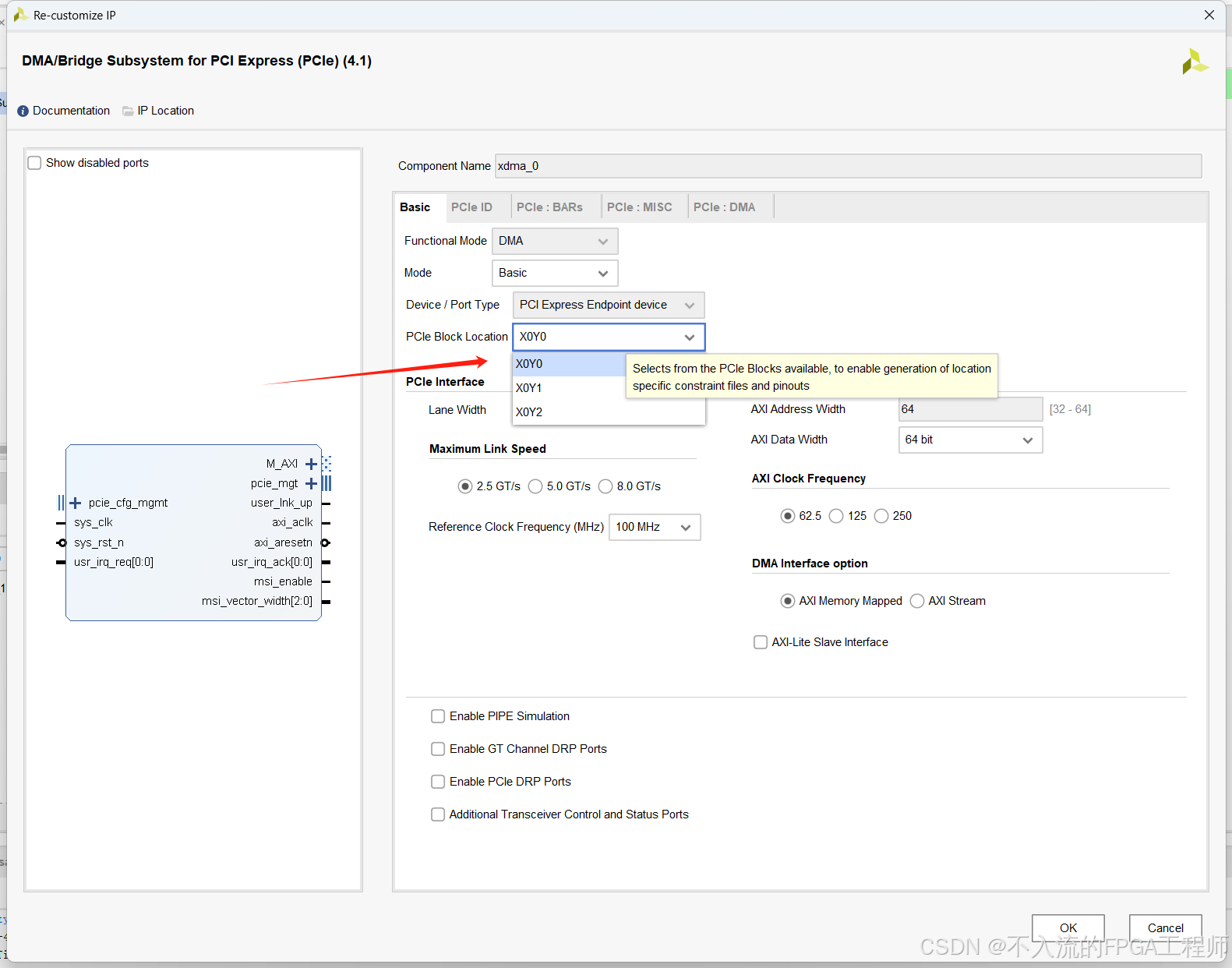Screen dimensions: 1232x968
Task: Click the sys_rst_n port label
Action: [99, 542]
